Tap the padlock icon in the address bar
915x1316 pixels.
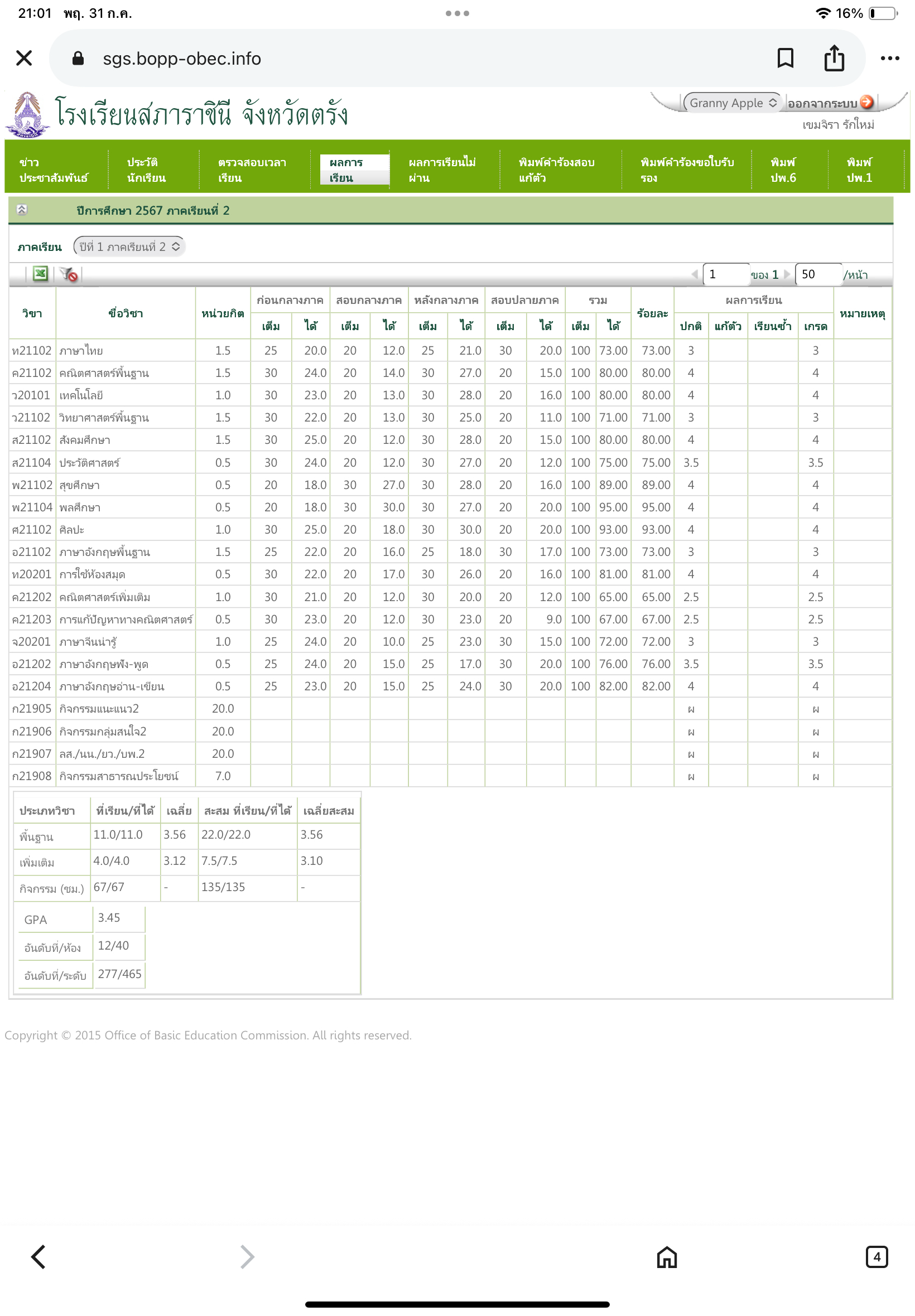(x=79, y=58)
